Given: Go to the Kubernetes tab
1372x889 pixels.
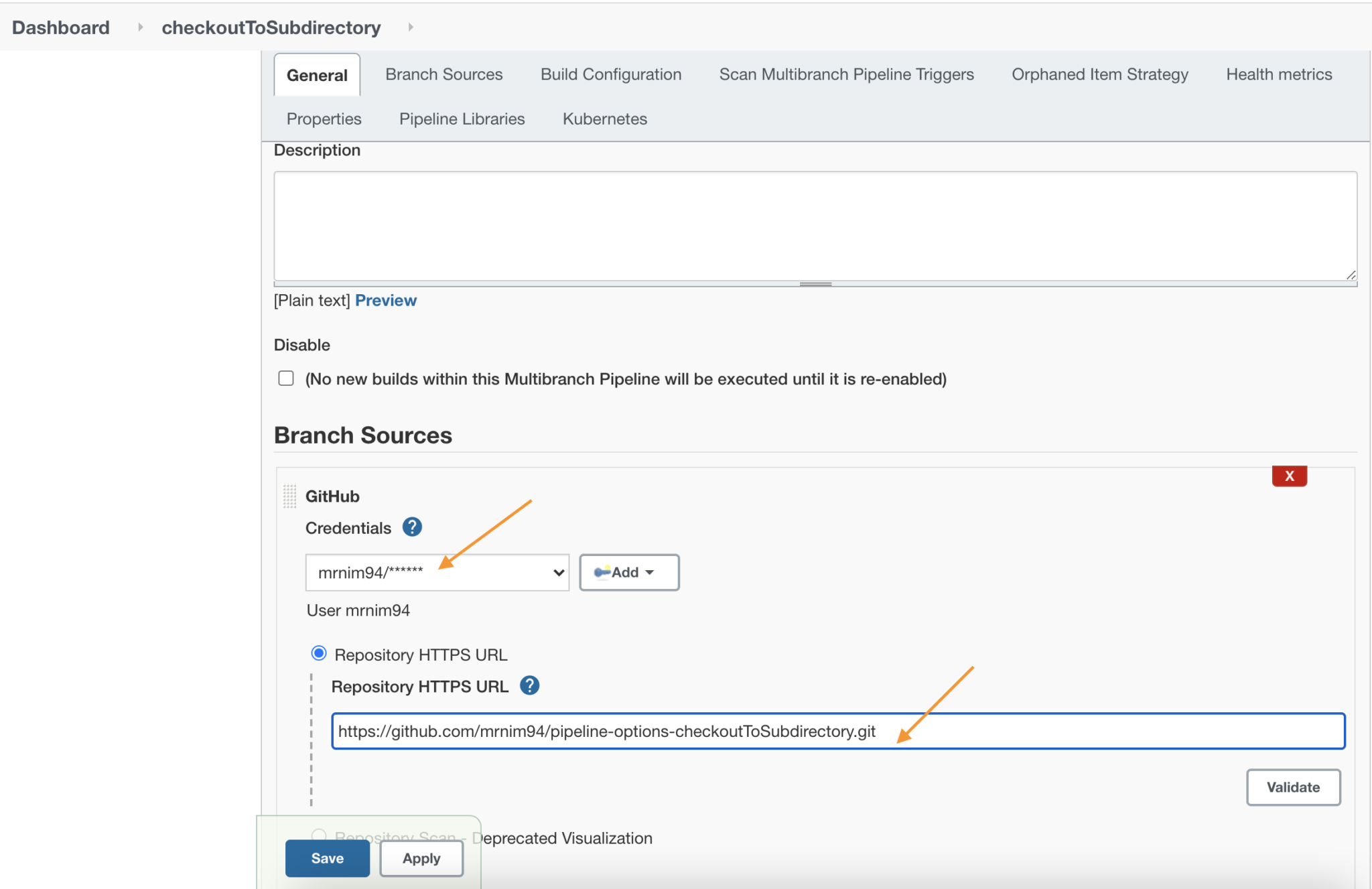Looking at the screenshot, I should tap(604, 119).
